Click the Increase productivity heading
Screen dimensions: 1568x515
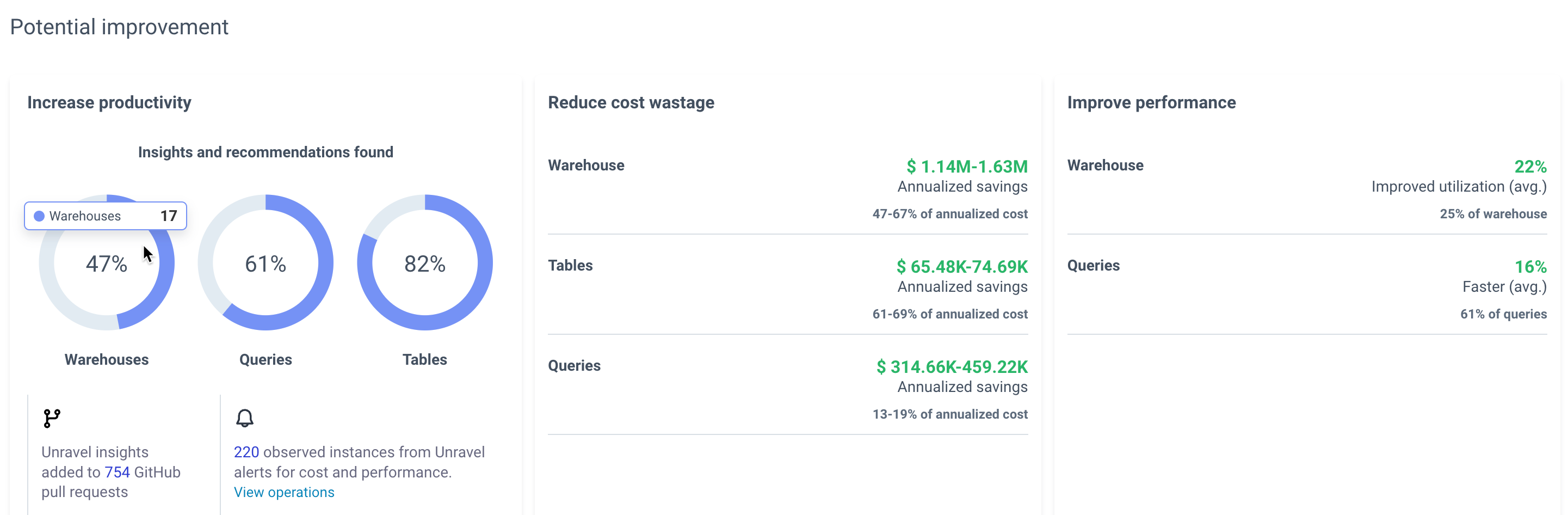tap(109, 102)
